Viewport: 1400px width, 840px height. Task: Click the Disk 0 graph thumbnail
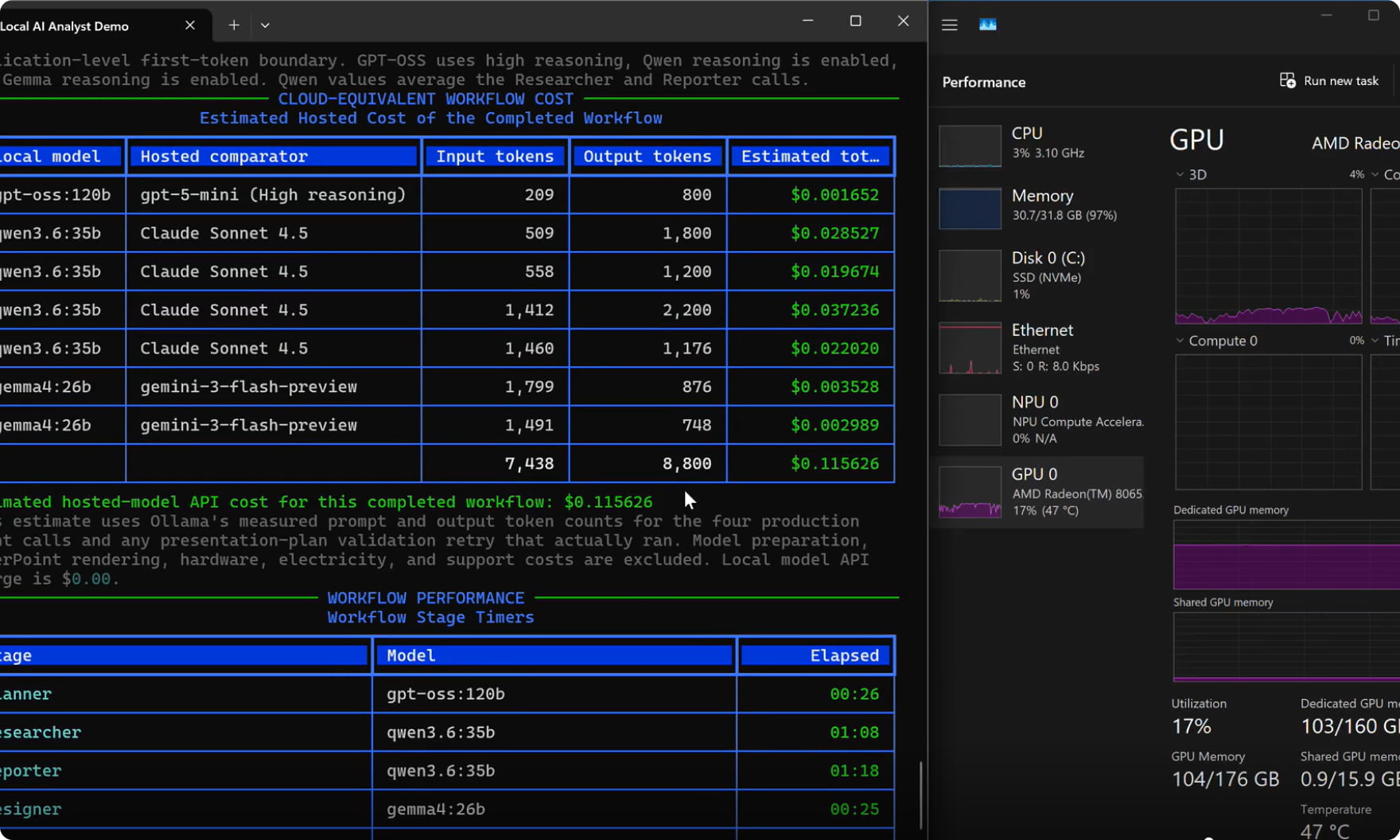point(970,276)
